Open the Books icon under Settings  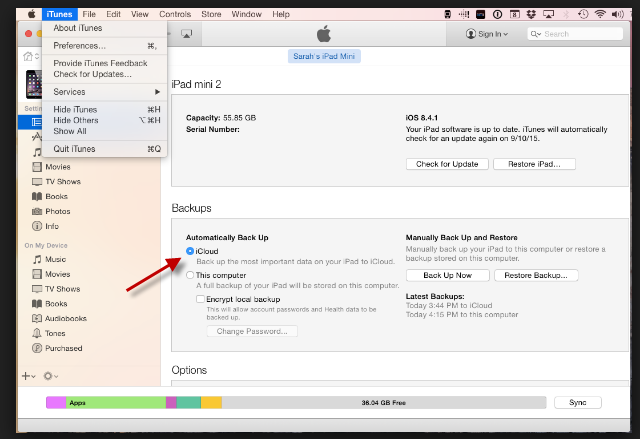tap(37, 196)
